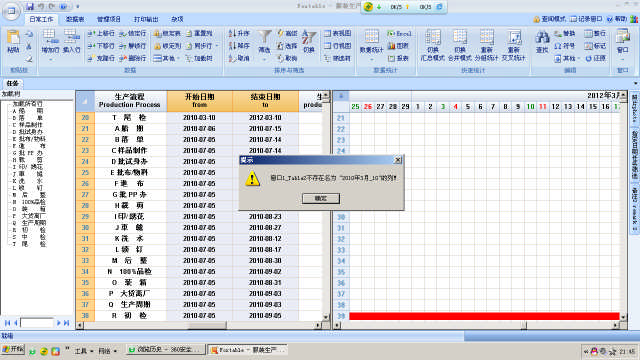Open the 同步行 dropdown arrow

tap(217, 46)
